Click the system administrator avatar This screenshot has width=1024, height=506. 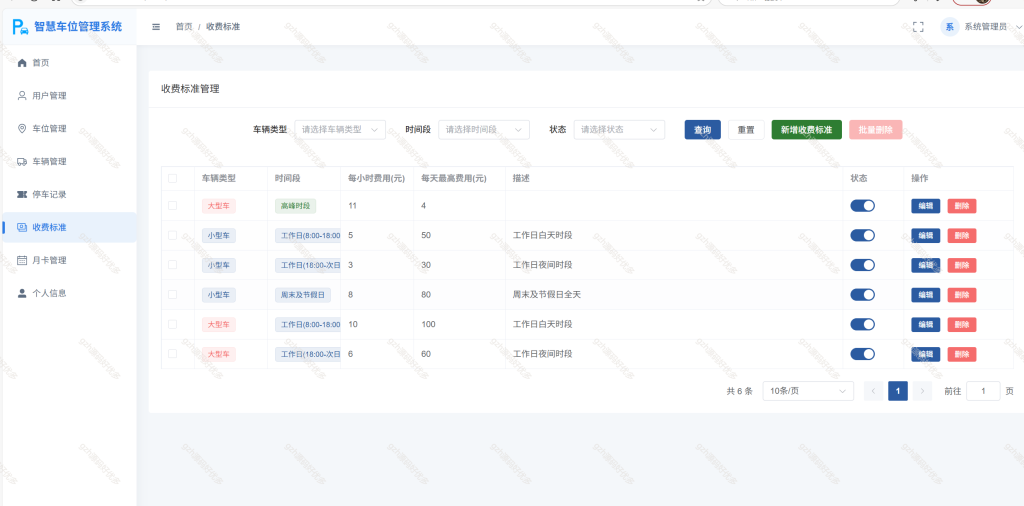(950, 27)
